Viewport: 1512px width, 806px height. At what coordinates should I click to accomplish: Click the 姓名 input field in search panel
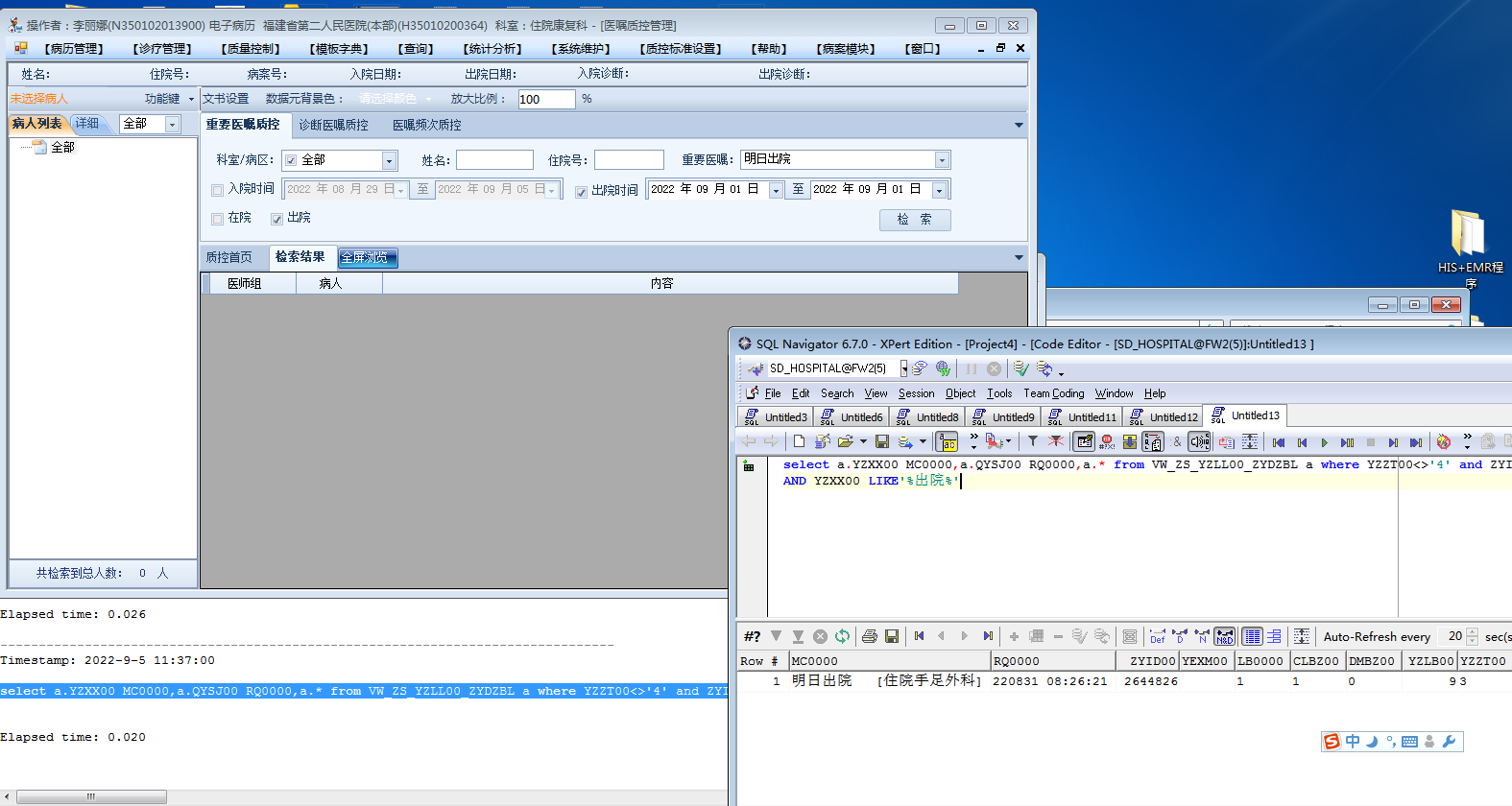pos(494,160)
